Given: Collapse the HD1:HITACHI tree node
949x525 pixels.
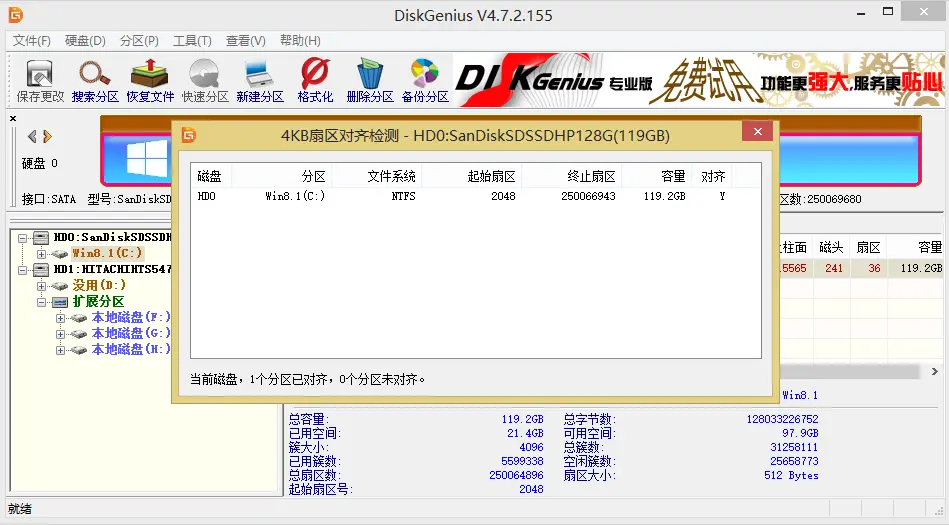Looking at the screenshot, I should point(22,270).
